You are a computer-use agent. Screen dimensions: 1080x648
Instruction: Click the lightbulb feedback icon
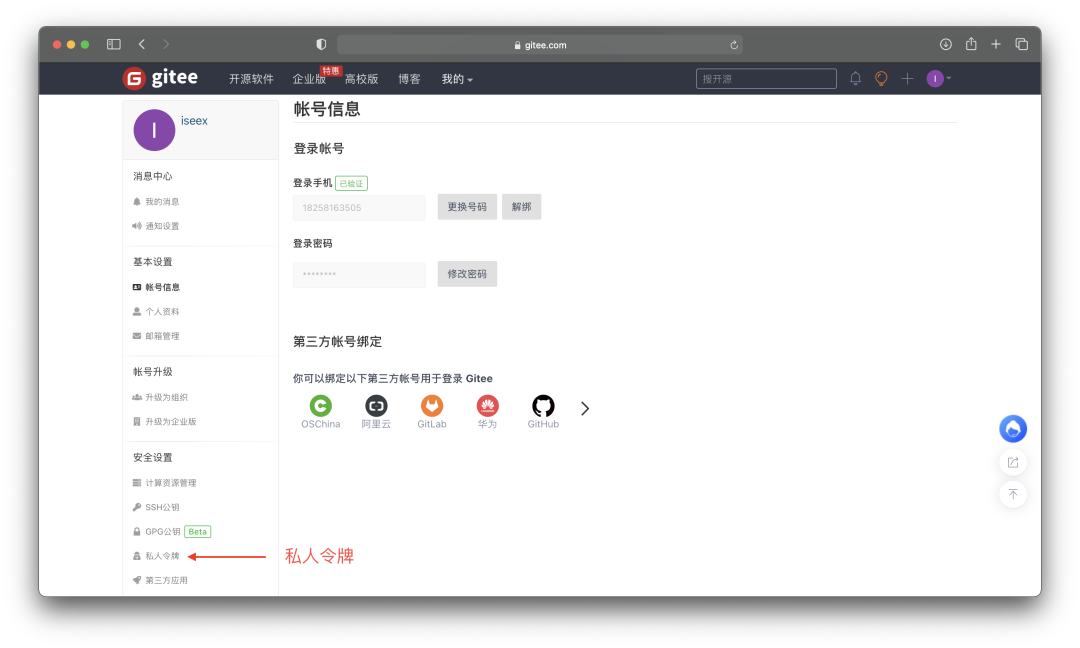pyautogui.click(x=880, y=78)
